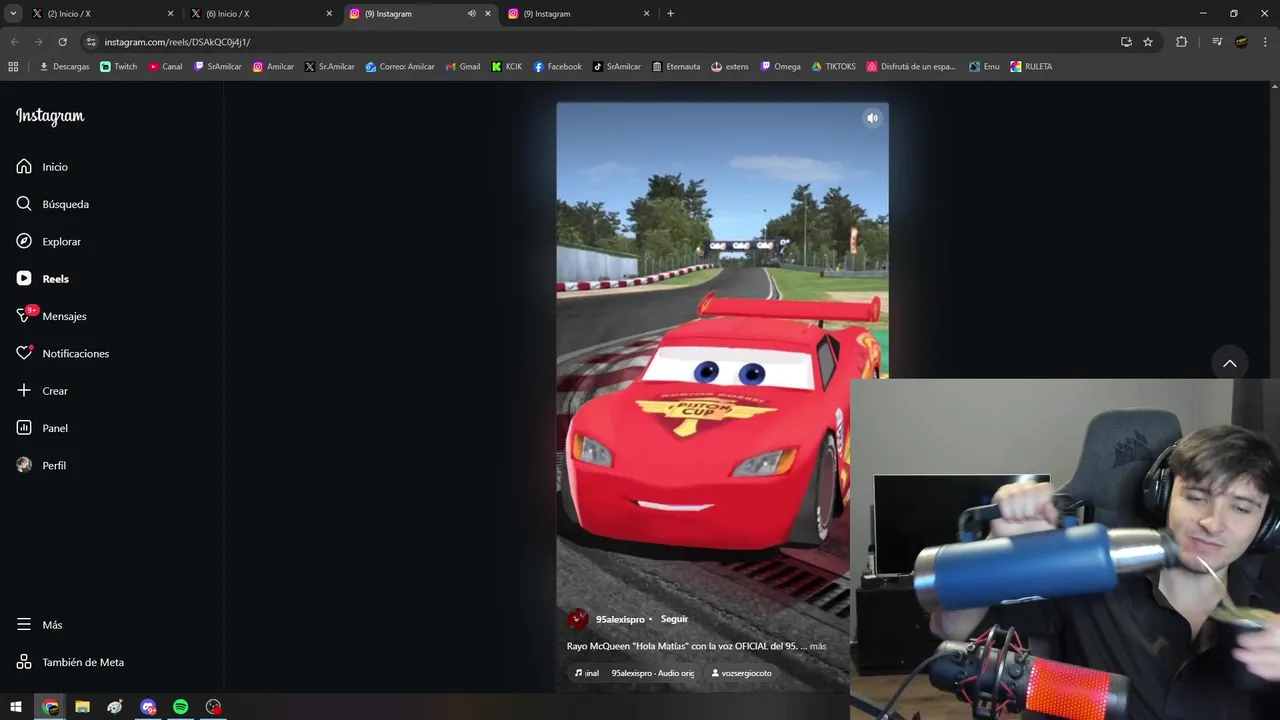Open Eternauta bookmark
The width and height of the screenshot is (1280, 720).
(x=676, y=67)
